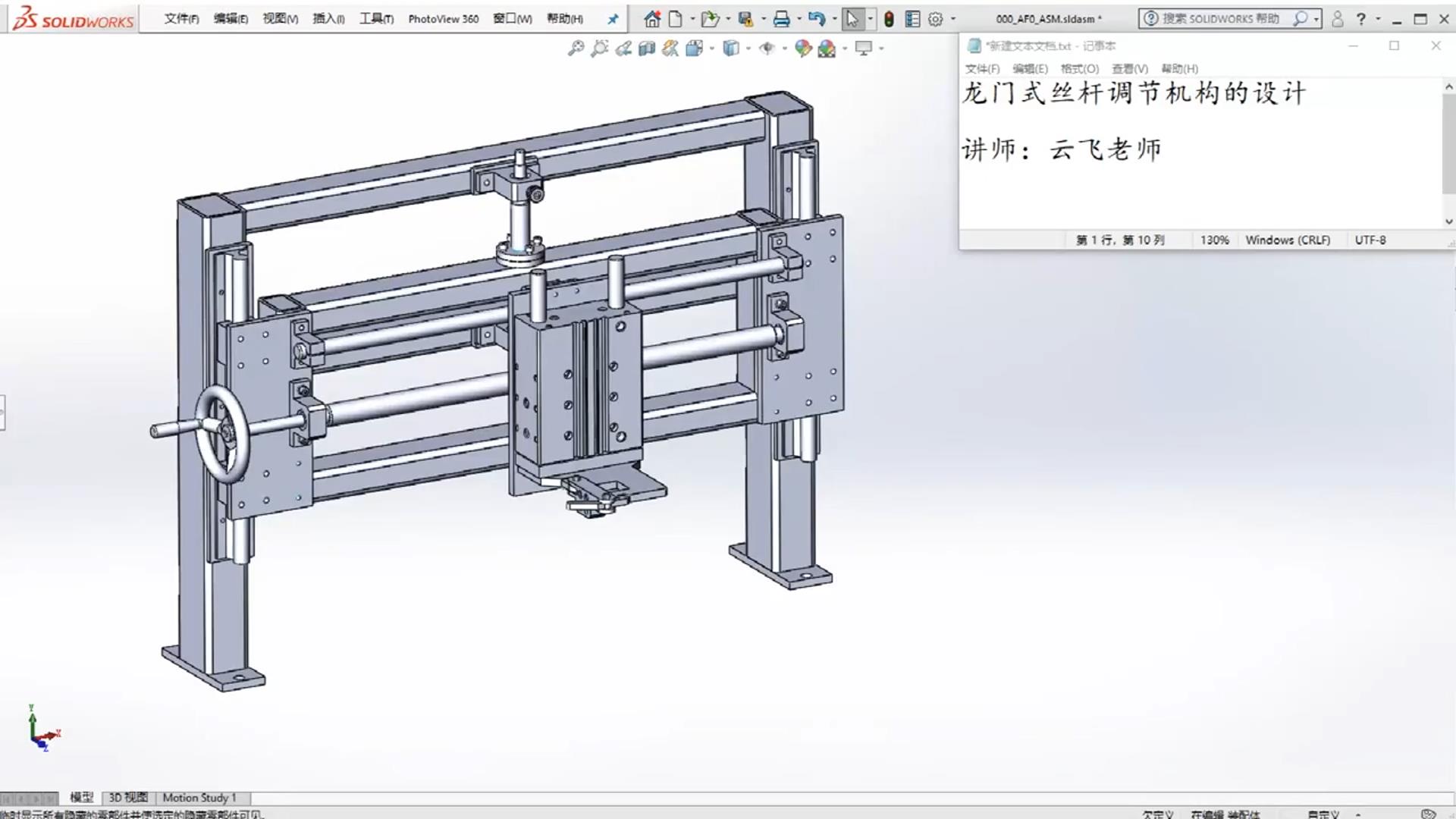This screenshot has height=819, width=1456.
Task: Pin the SolidWorks menu bar
Action: (x=613, y=19)
